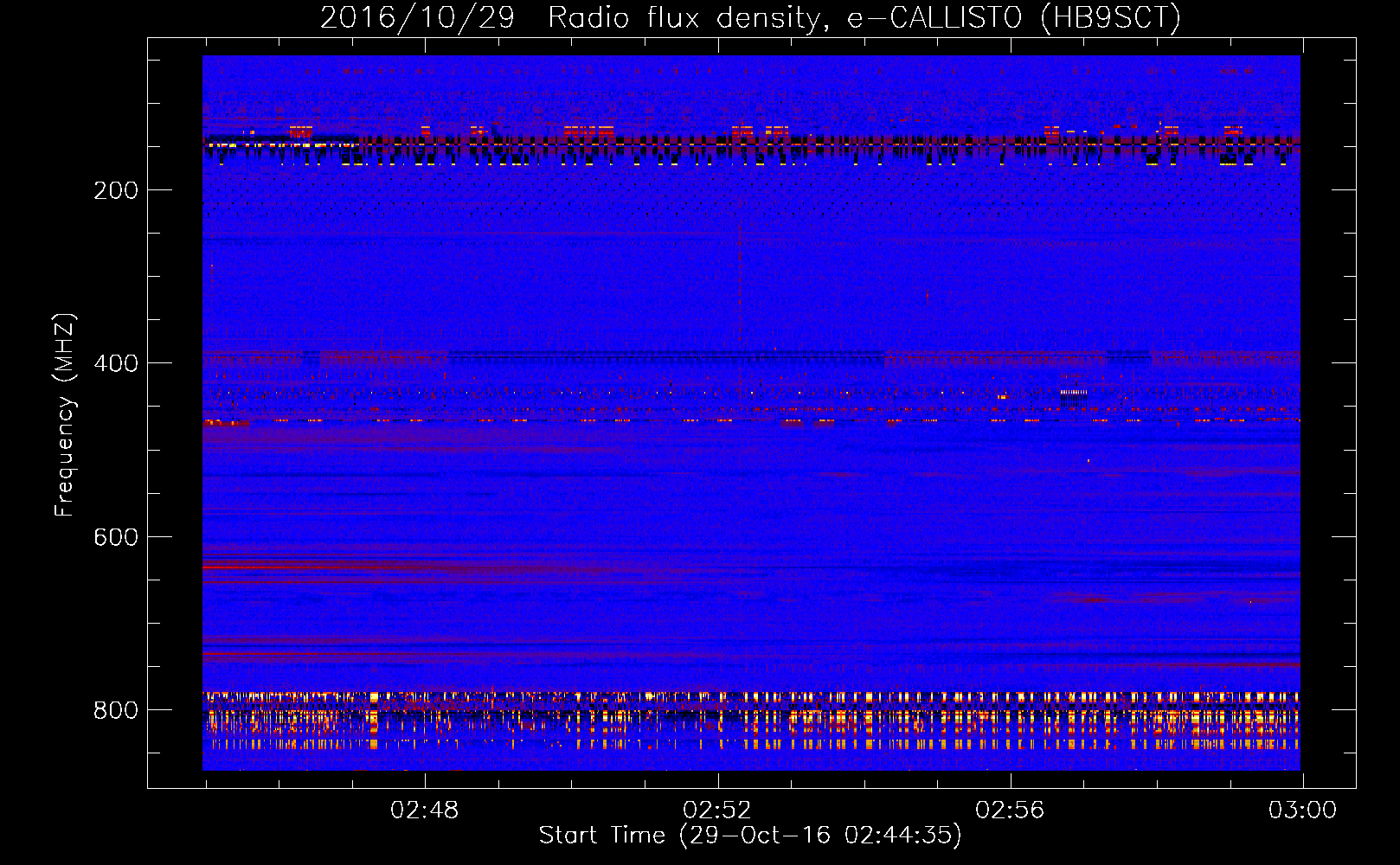Click the 200 frequency tick label
The width and height of the screenshot is (1400, 865).
pyautogui.click(x=116, y=190)
